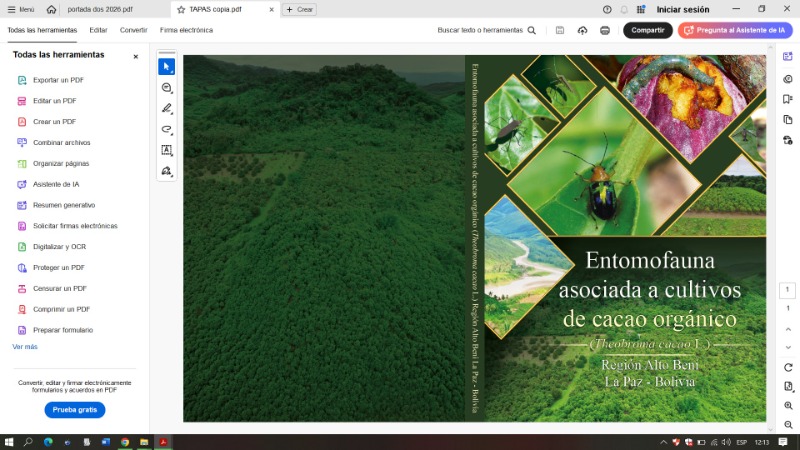Choose the add comment tool
This screenshot has height=450, width=800.
166,88
